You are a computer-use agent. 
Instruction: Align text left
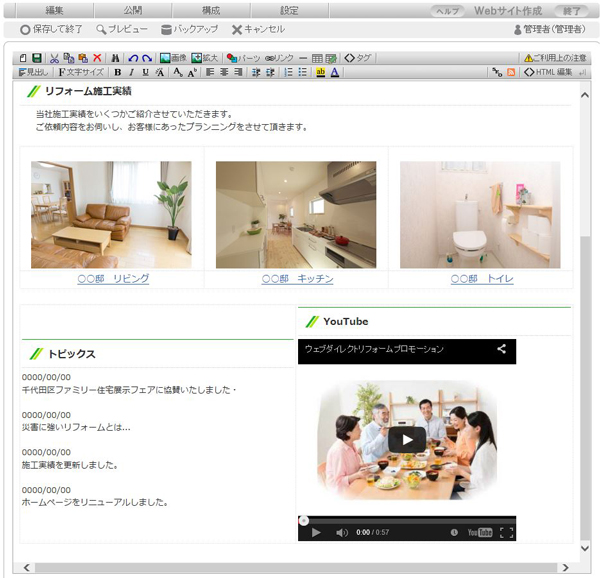(x=210, y=72)
